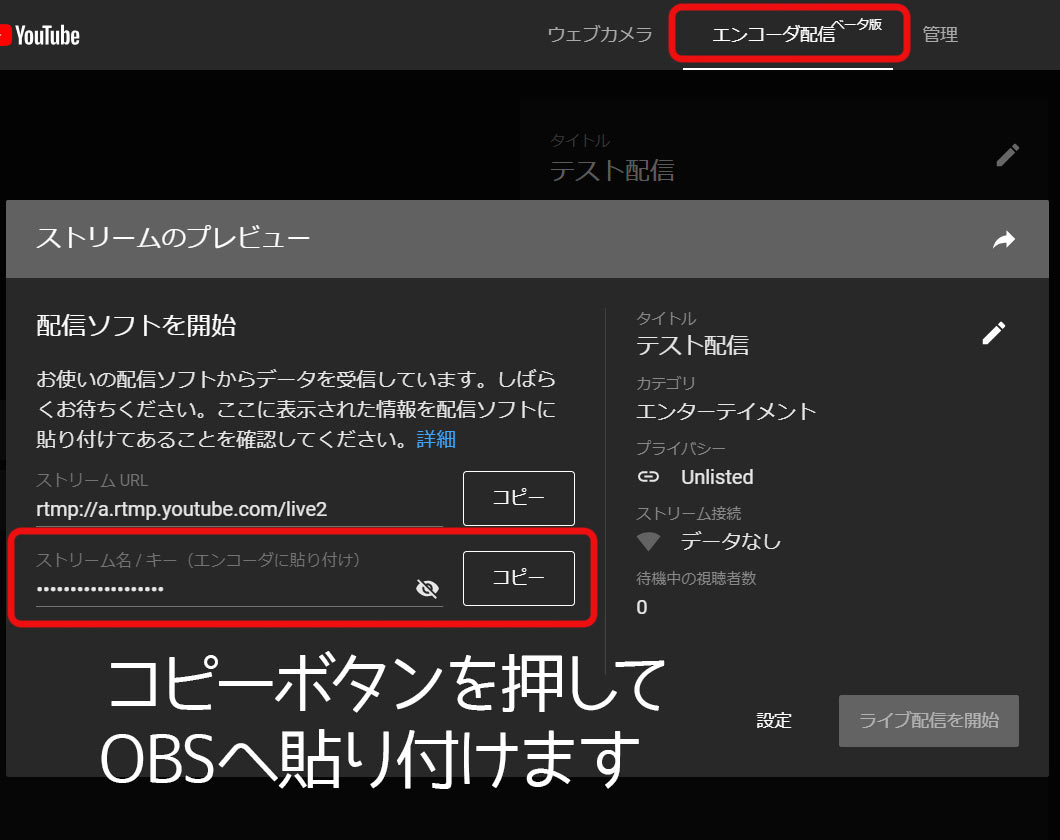The width and height of the screenshot is (1060, 840).
Task: Click the 配信ソフトを開始 heading
Action: [x=136, y=326]
